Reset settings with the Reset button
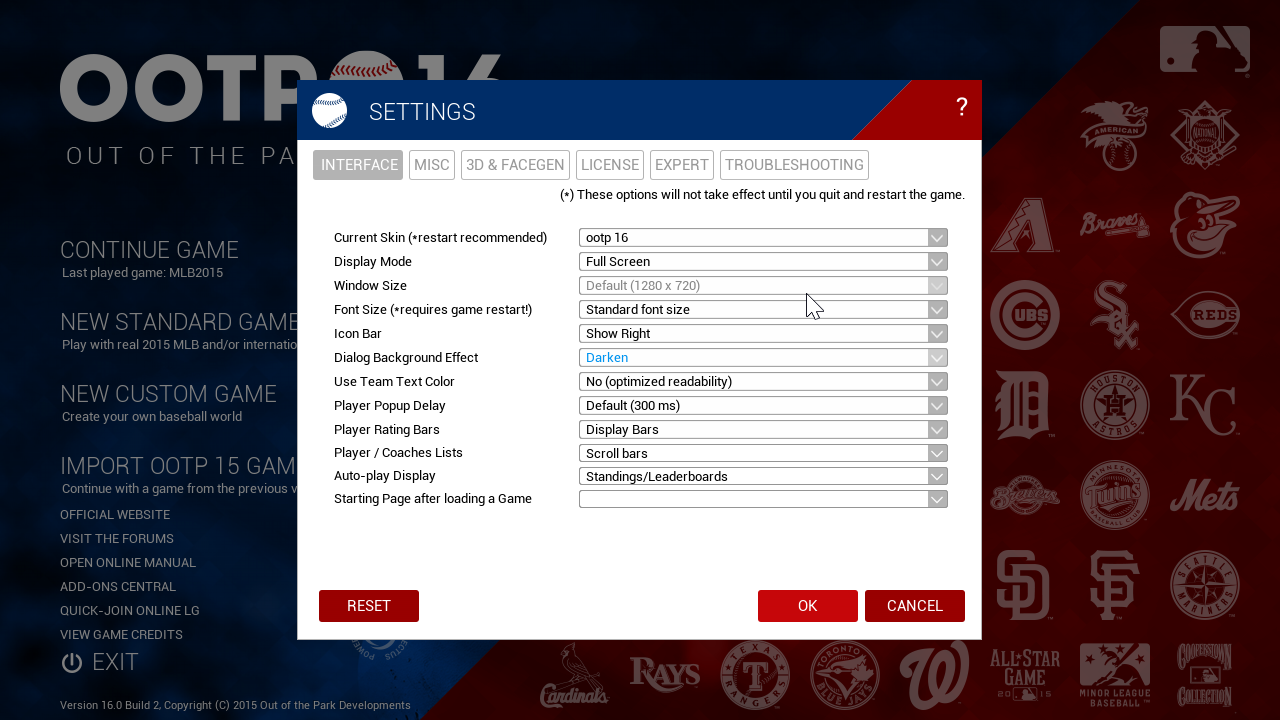This screenshot has height=720, width=1280. (369, 606)
